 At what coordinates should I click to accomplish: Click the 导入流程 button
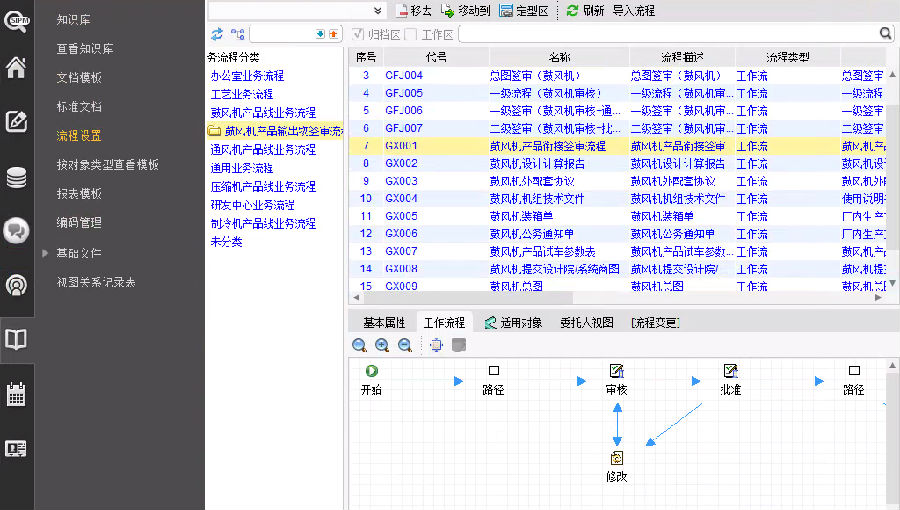(634, 10)
